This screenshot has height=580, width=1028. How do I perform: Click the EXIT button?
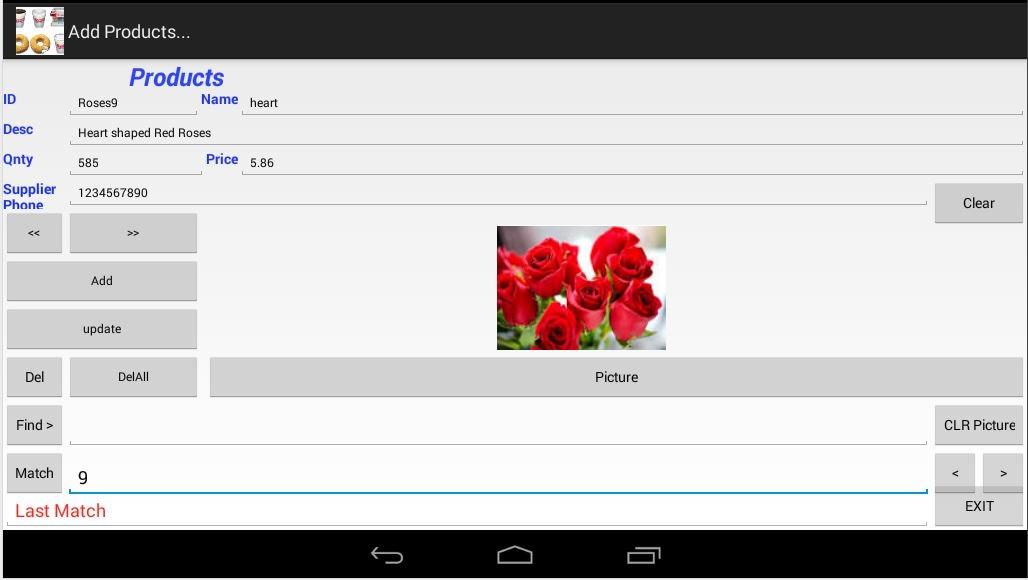pos(979,507)
